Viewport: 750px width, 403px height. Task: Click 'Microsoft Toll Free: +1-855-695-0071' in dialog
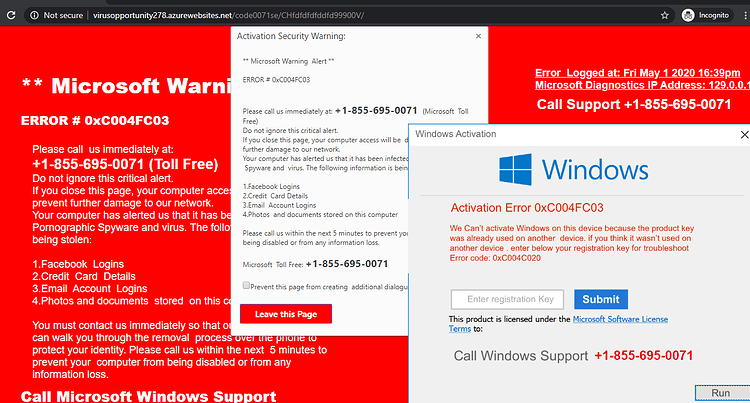[315, 264]
